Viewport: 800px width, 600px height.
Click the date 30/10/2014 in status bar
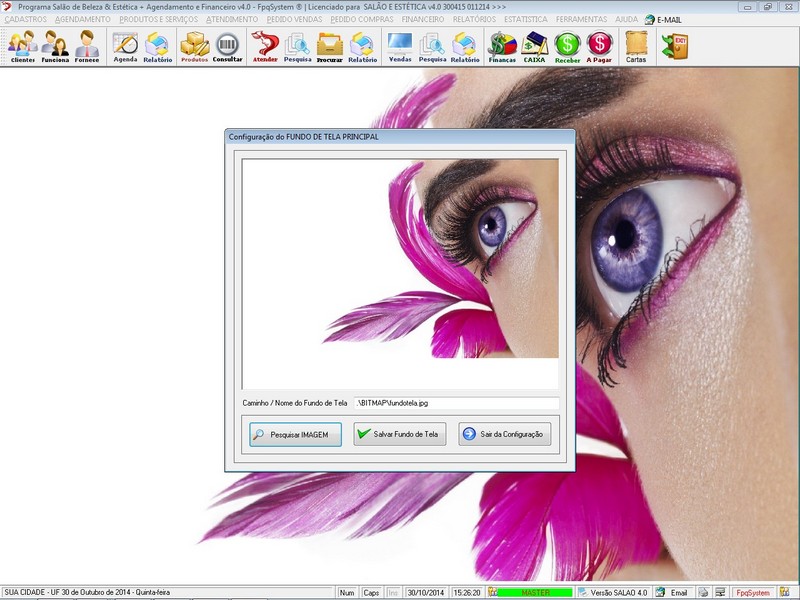tap(426, 592)
